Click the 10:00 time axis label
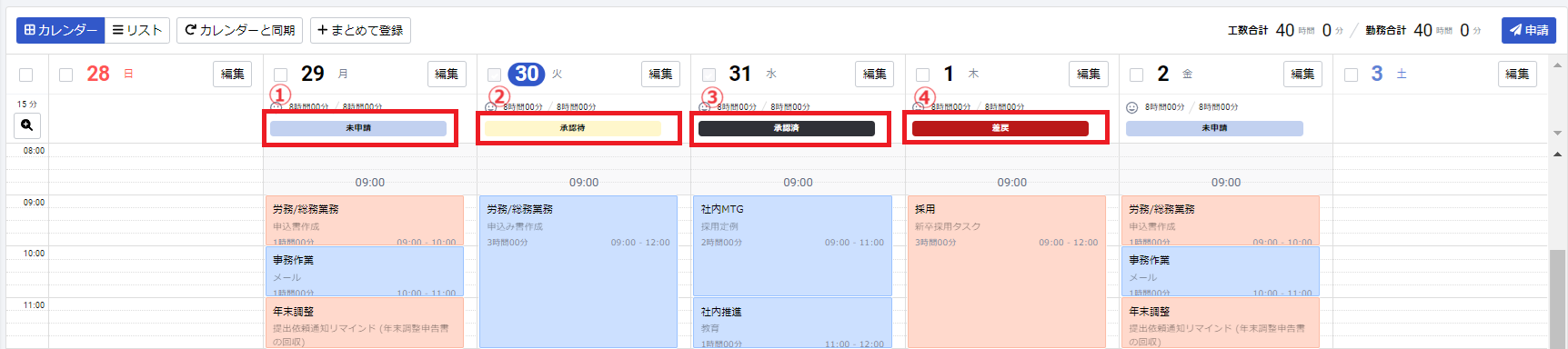This screenshot has width=1568, height=349. tap(34, 254)
